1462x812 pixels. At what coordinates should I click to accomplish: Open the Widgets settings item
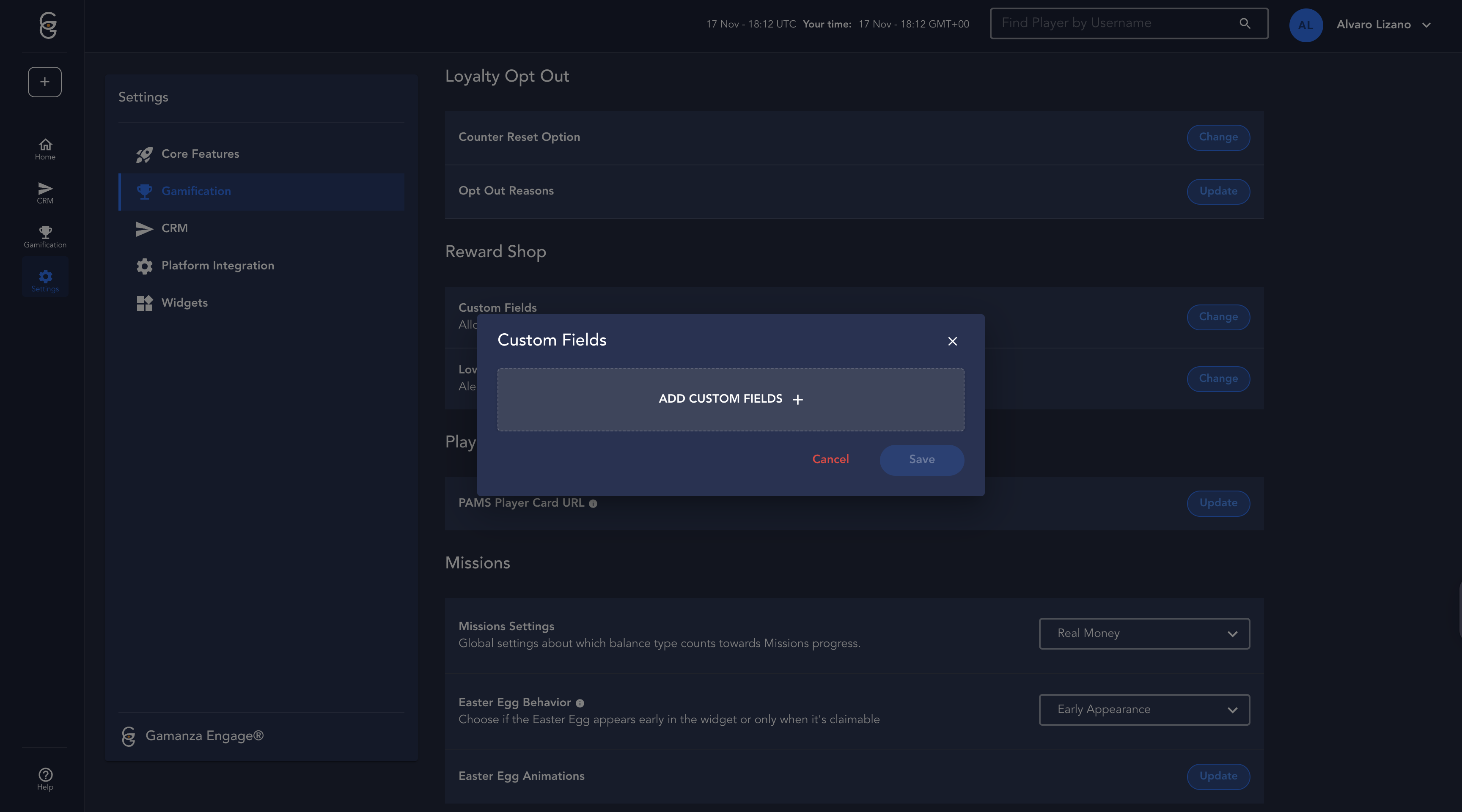(x=184, y=303)
